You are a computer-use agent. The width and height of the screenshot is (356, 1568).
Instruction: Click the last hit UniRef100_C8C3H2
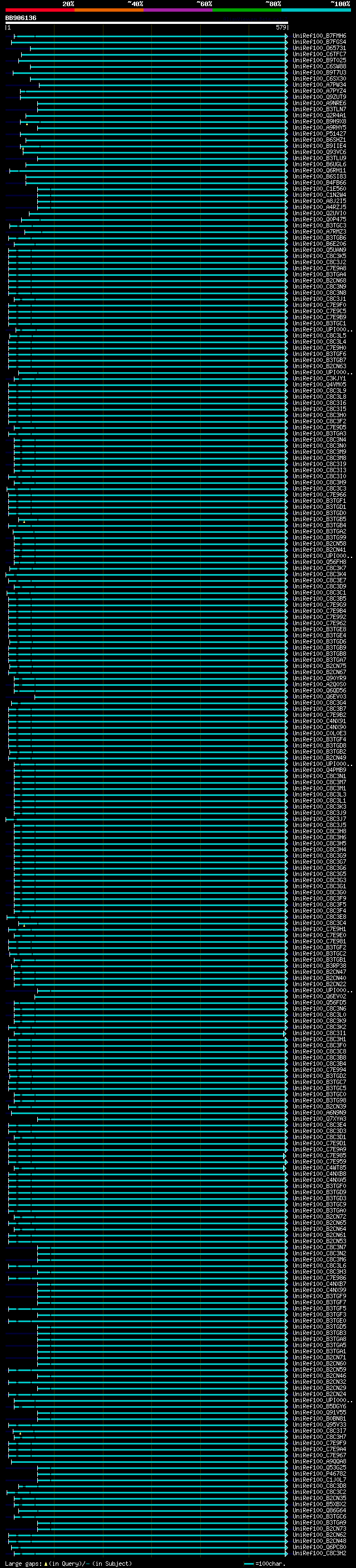(x=319, y=1553)
